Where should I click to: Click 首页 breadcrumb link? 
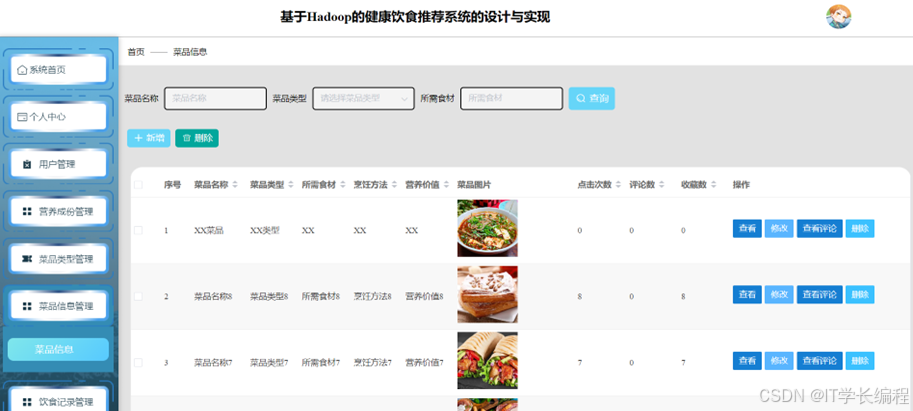[x=136, y=52]
